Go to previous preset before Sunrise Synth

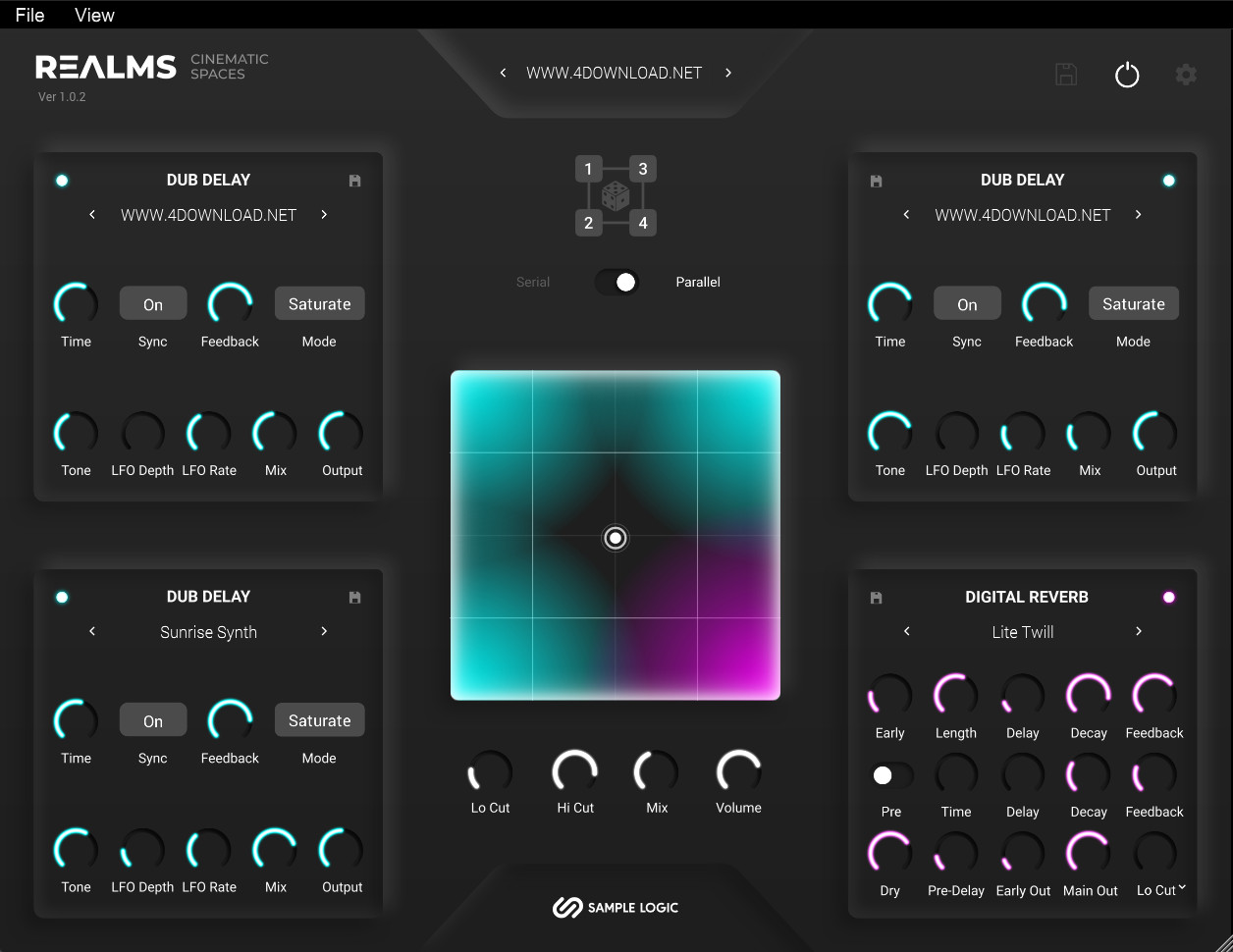pyautogui.click(x=92, y=632)
